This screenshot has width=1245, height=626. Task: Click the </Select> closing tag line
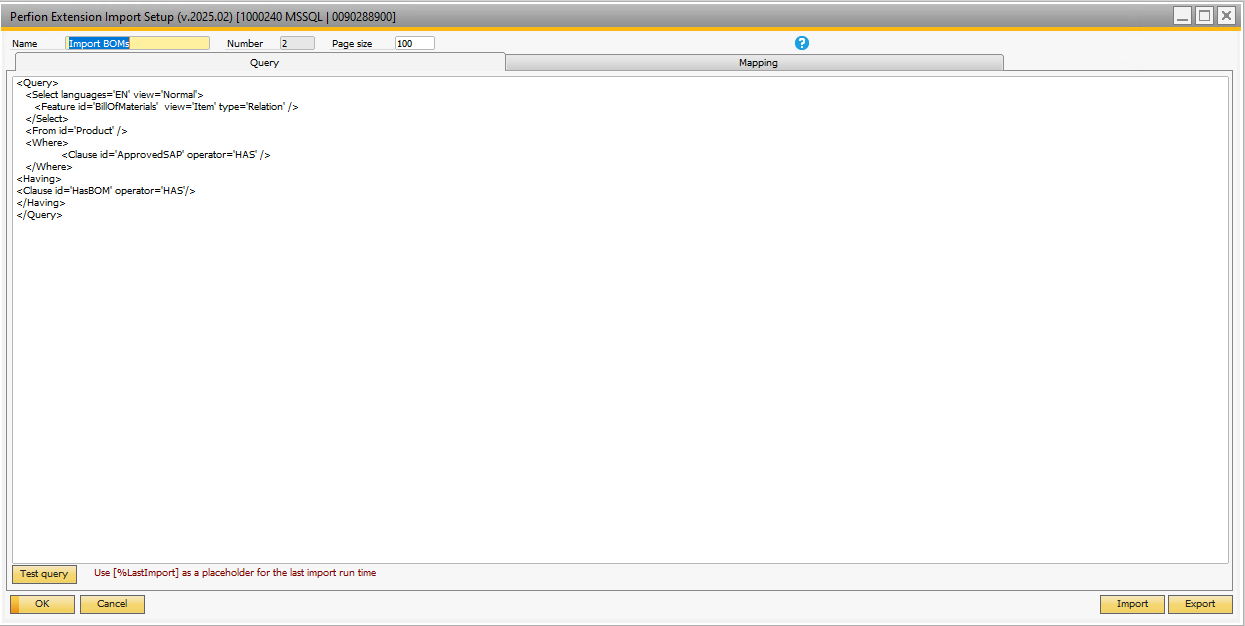(x=47, y=119)
